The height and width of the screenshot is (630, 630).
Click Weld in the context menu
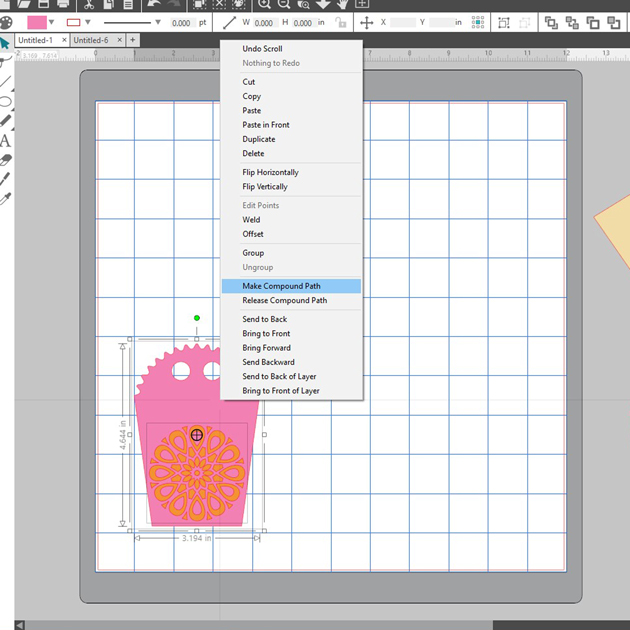pyautogui.click(x=251, y=220)
